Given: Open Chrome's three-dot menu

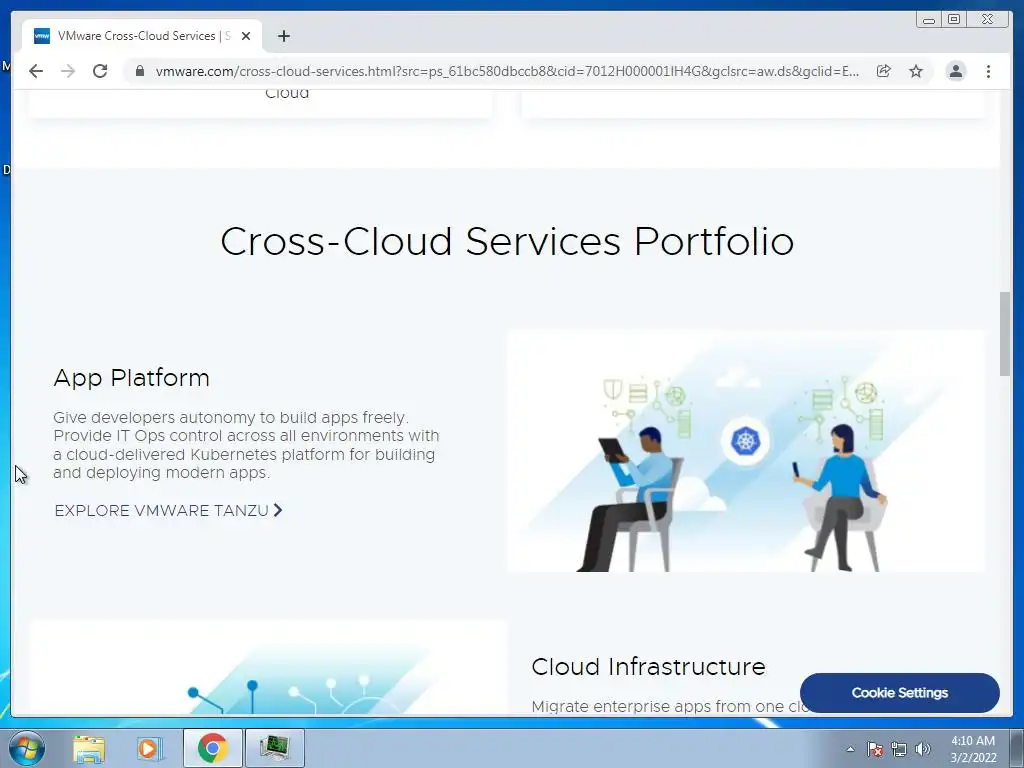Looking at the screenshot, I should click(989, 71).
